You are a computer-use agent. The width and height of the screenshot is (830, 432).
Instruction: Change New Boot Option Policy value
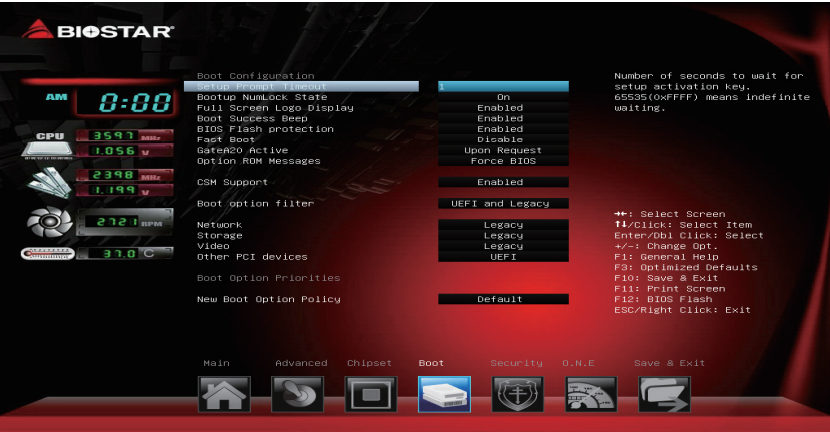click(x=503, y=299)
